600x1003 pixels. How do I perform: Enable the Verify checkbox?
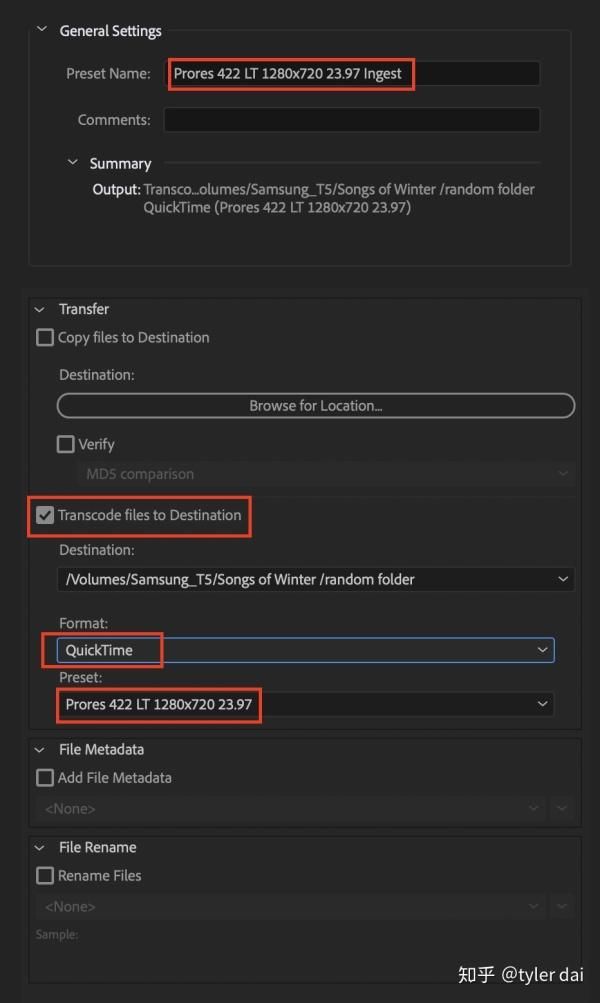[66, 444]
